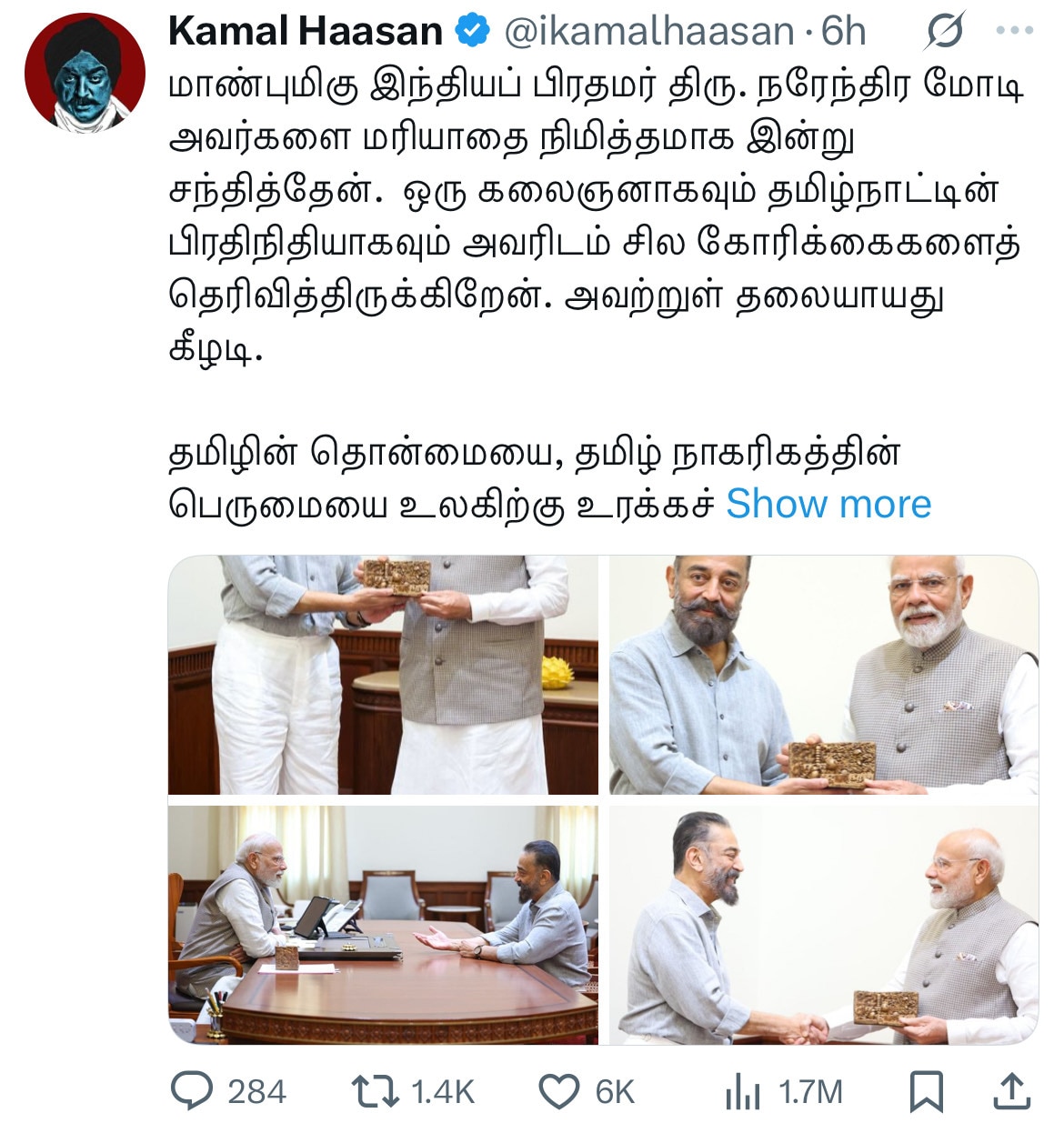Open the bottom-right handshake photo
The width and height of the screenshot is (1064, 1133).
pos(824,925)
